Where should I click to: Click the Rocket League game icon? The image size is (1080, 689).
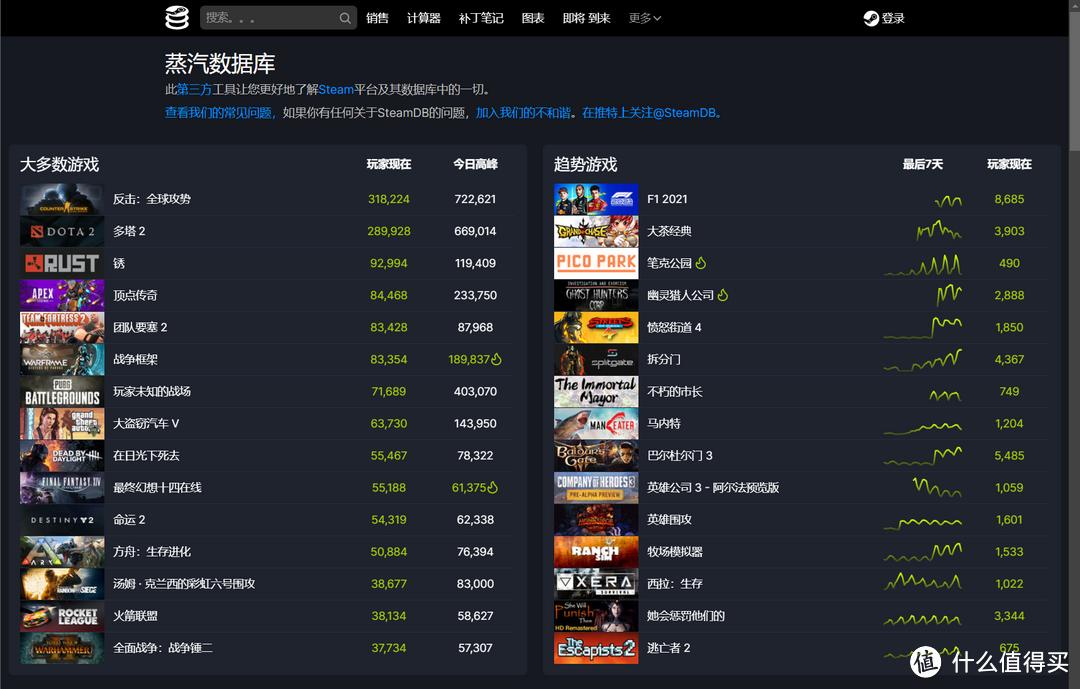click(61, 615)
